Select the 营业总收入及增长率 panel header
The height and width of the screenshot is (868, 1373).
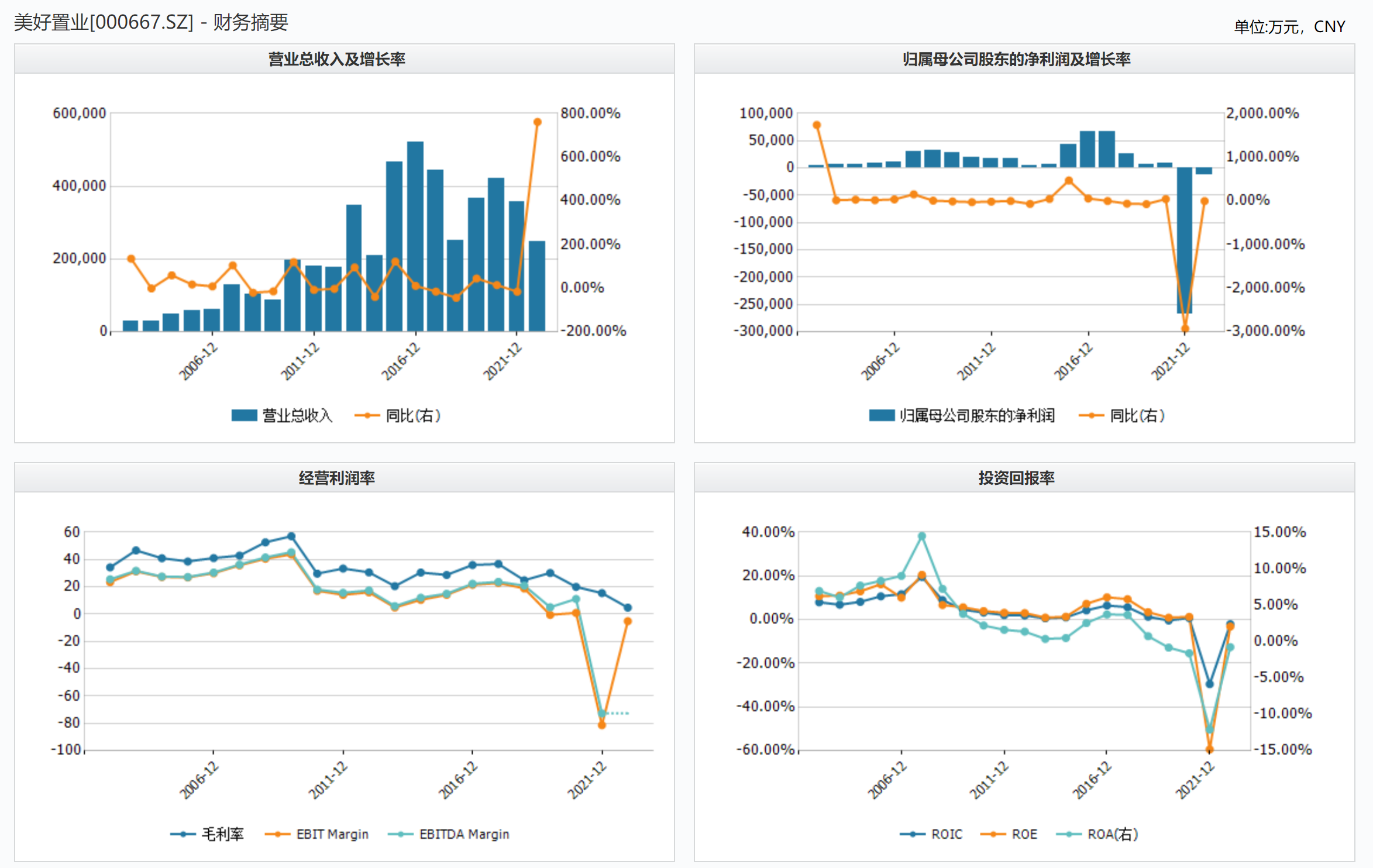click(x=337, y=59)
